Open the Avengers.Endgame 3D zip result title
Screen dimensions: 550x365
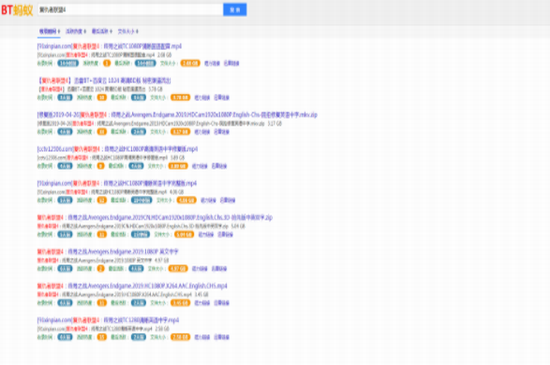tap(155, 217)
